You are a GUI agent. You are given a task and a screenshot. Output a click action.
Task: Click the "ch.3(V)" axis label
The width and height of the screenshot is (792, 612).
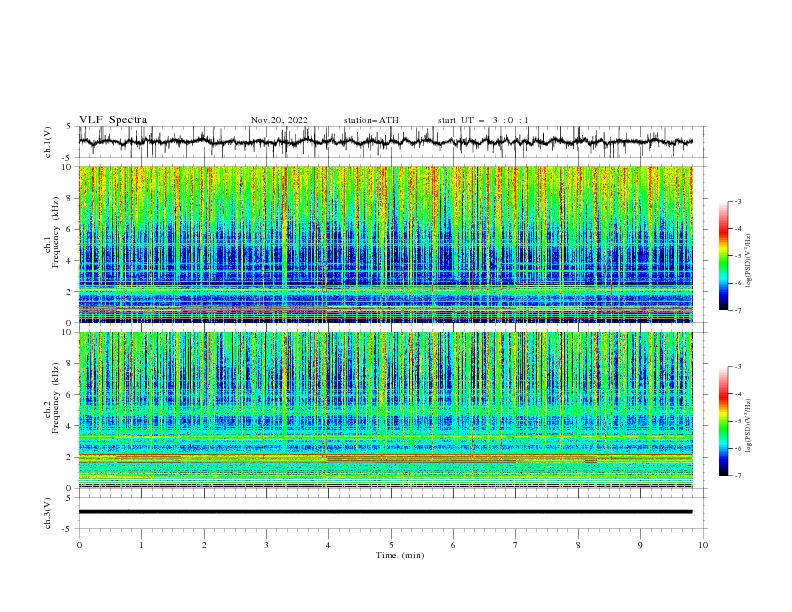point(48,513)
